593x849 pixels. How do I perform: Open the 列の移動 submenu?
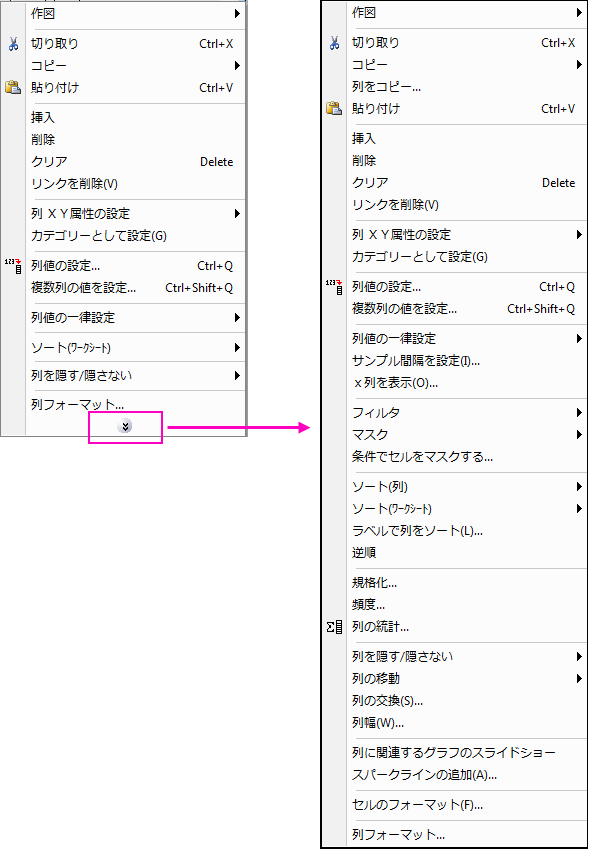click(x=467, y=678)
